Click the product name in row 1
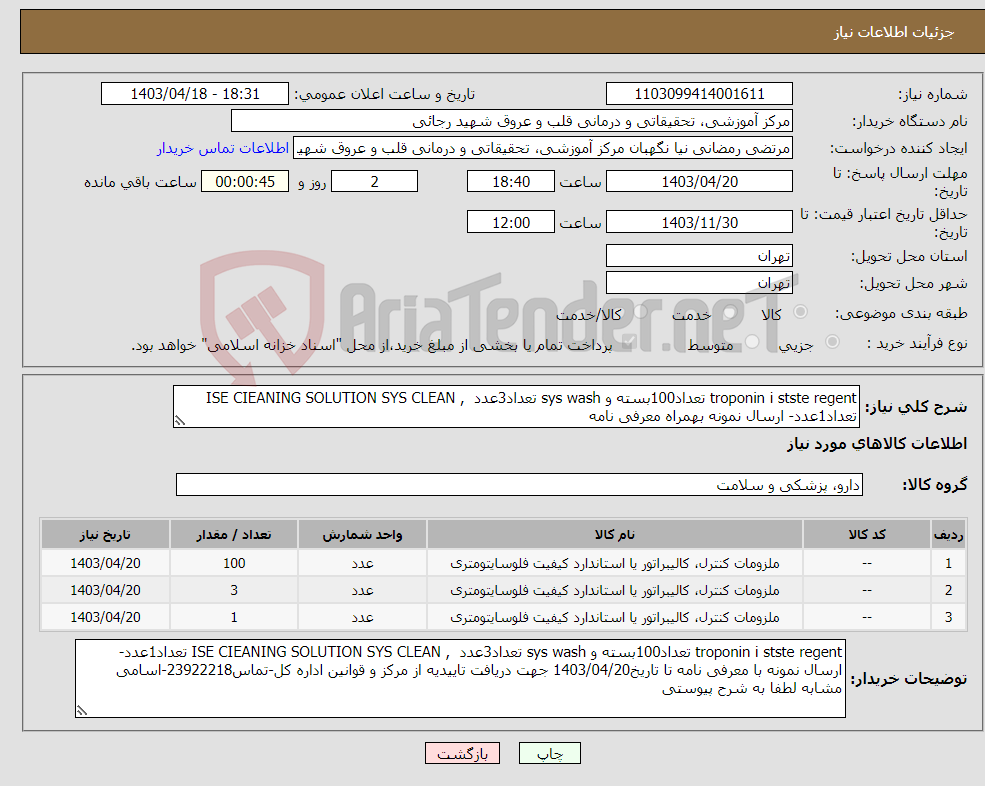Screen dimensions: 985x786 pyautogui.click(x=614, y=564)
